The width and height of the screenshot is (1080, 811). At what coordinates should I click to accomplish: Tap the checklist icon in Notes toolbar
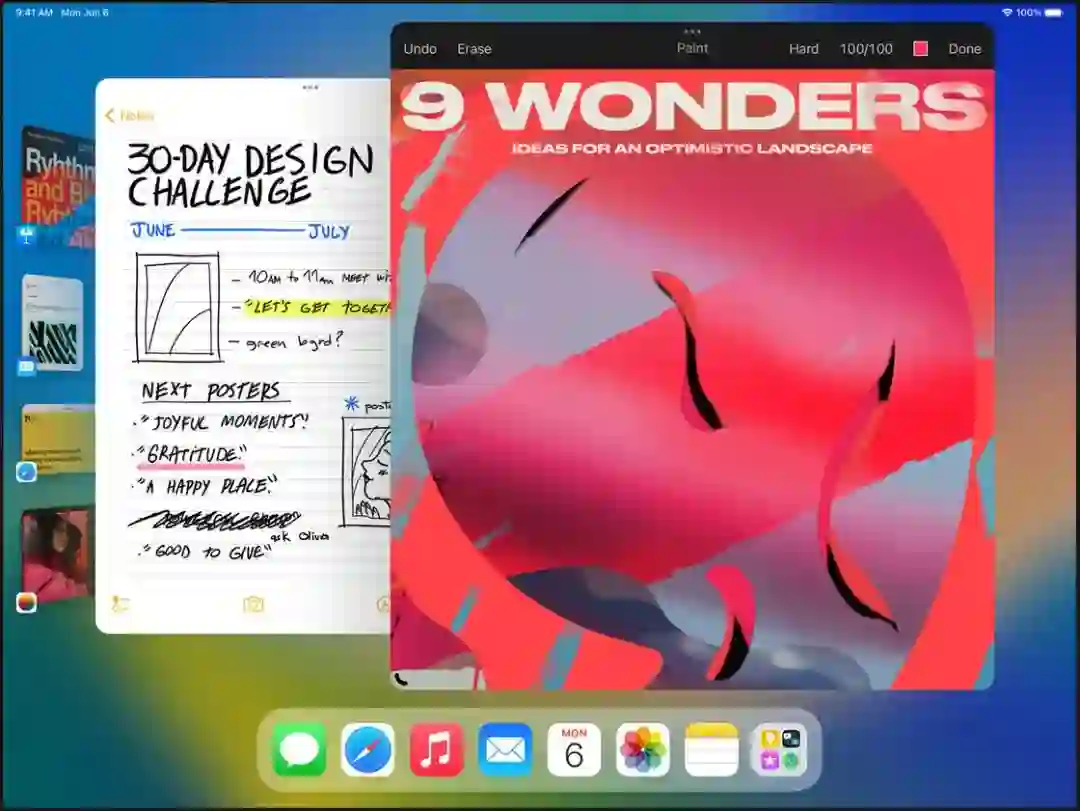121,604
